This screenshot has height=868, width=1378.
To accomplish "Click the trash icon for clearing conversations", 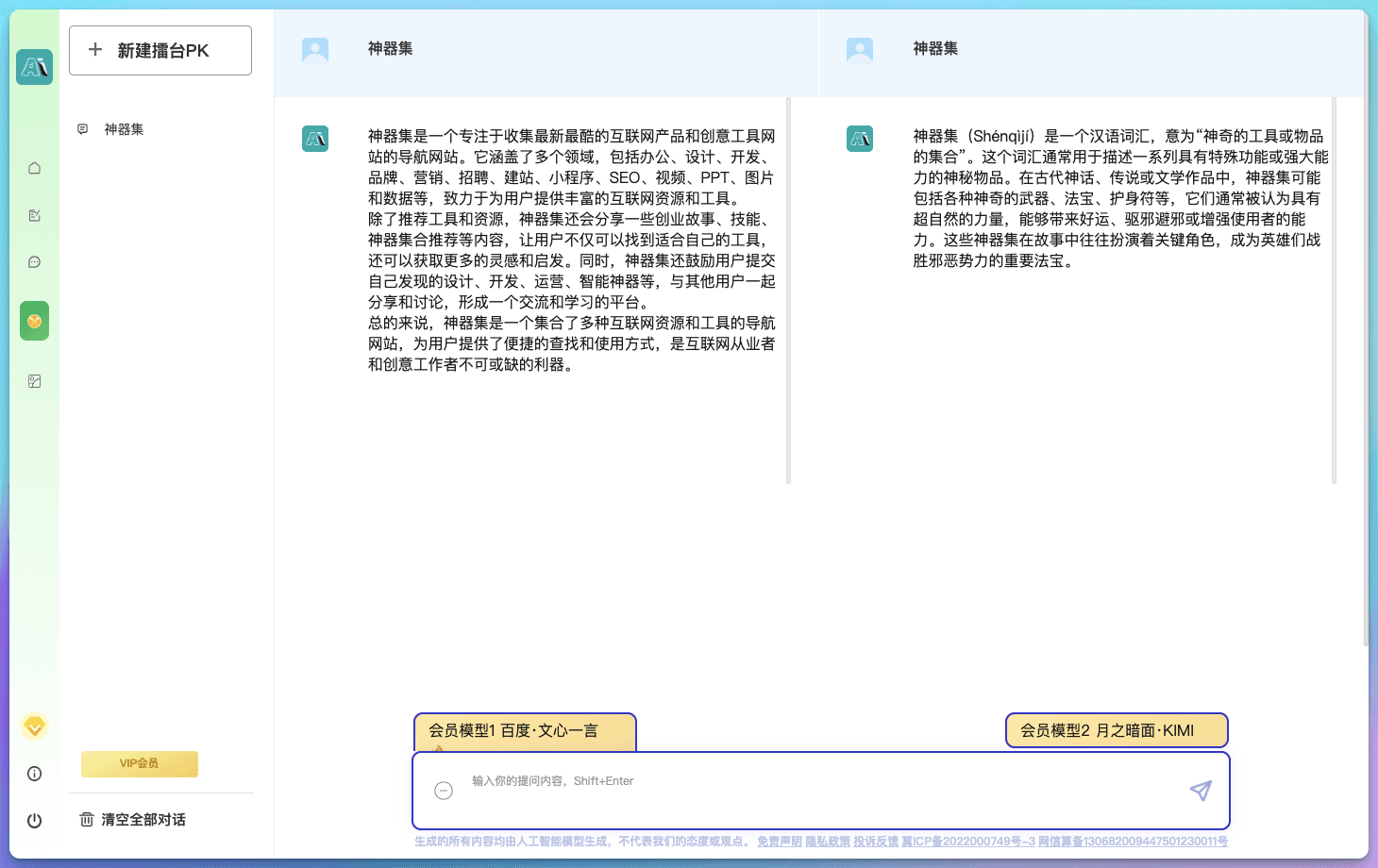I will (x=87, y=819).
